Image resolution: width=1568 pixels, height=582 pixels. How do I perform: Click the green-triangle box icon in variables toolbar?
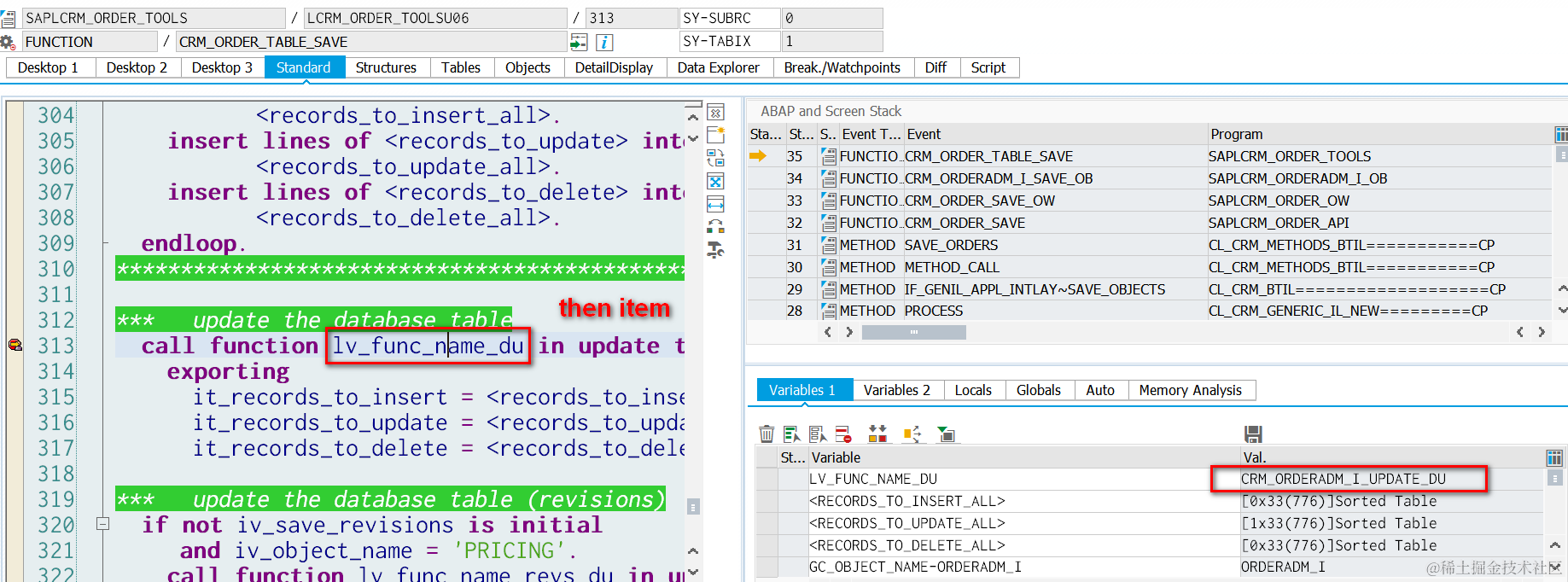point(946,434)
